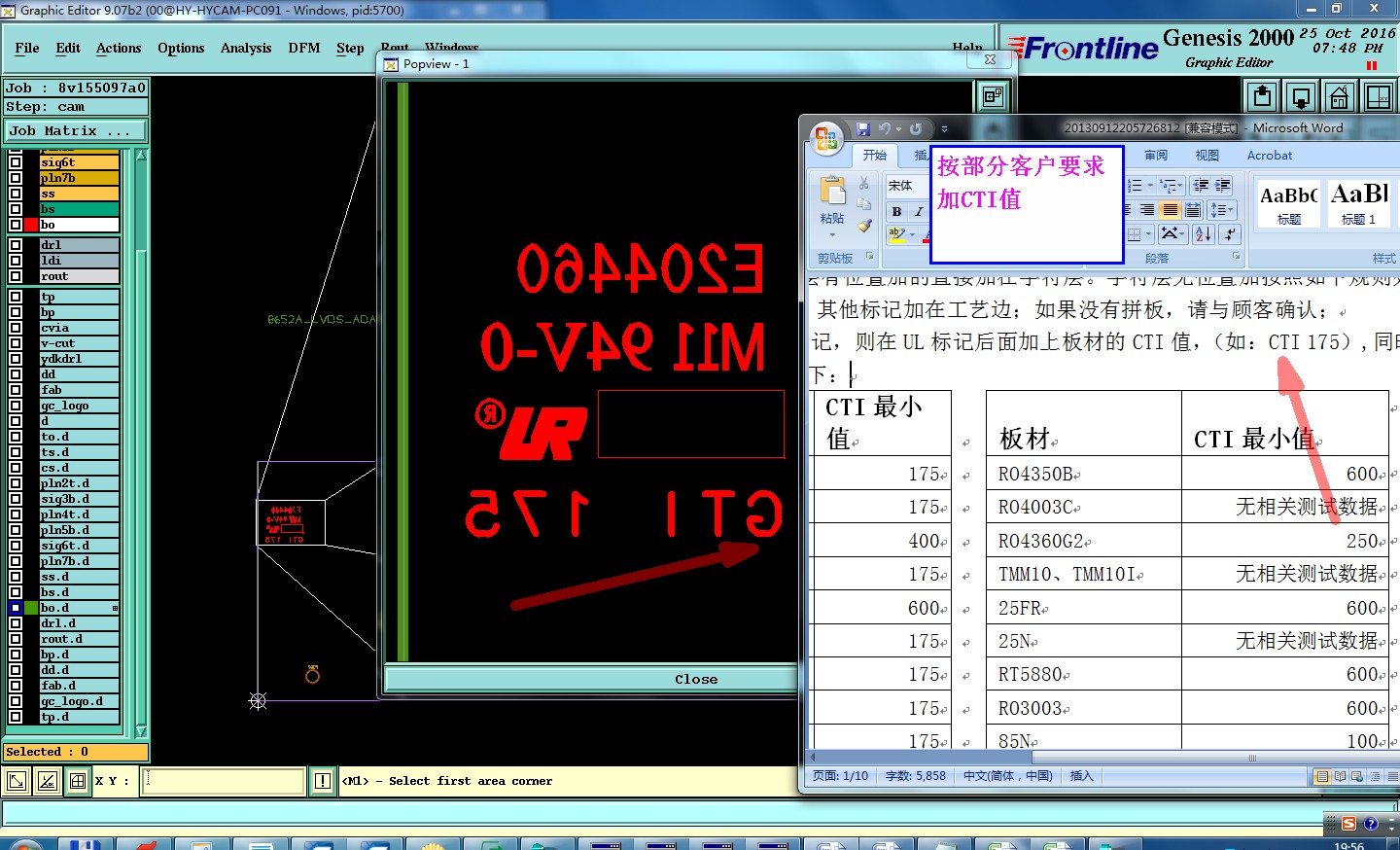Image resolution: width=1400 pixels, height=850 pixels.
Task: Undo the last action in Word
Action: [885, 128]
